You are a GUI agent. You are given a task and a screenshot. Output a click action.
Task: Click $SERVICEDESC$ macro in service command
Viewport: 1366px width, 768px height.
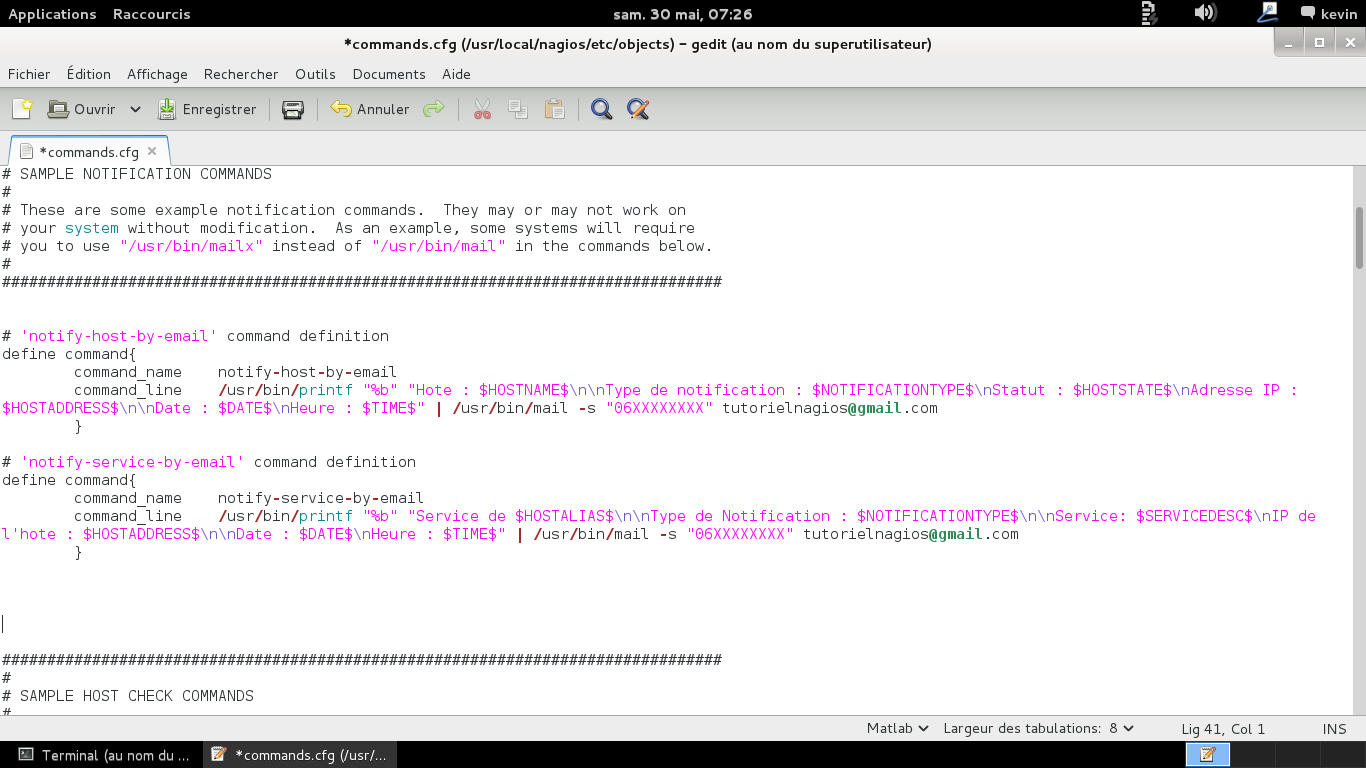1194,516
